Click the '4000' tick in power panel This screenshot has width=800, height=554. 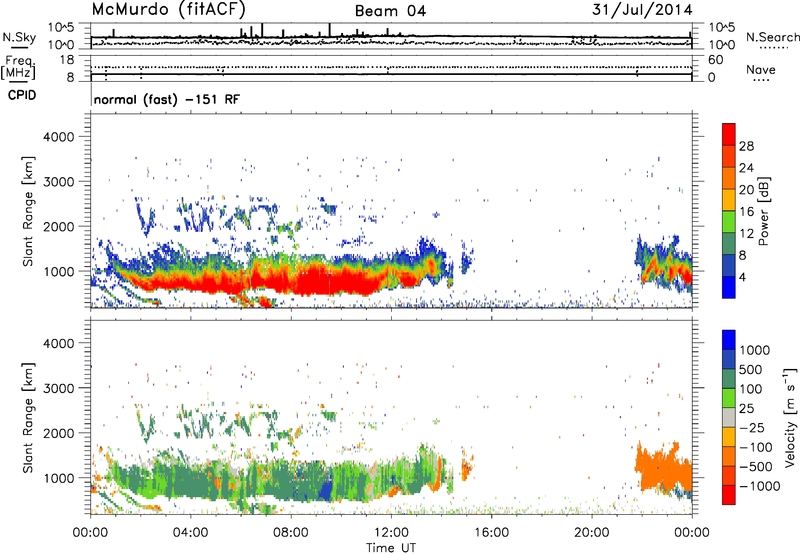(x=59, y=137)
